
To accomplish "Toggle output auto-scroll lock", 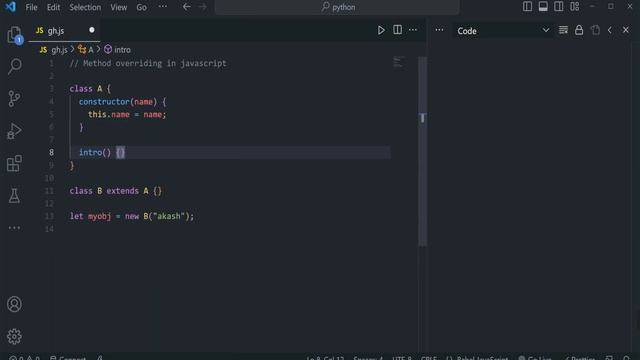I will (579, 30).
